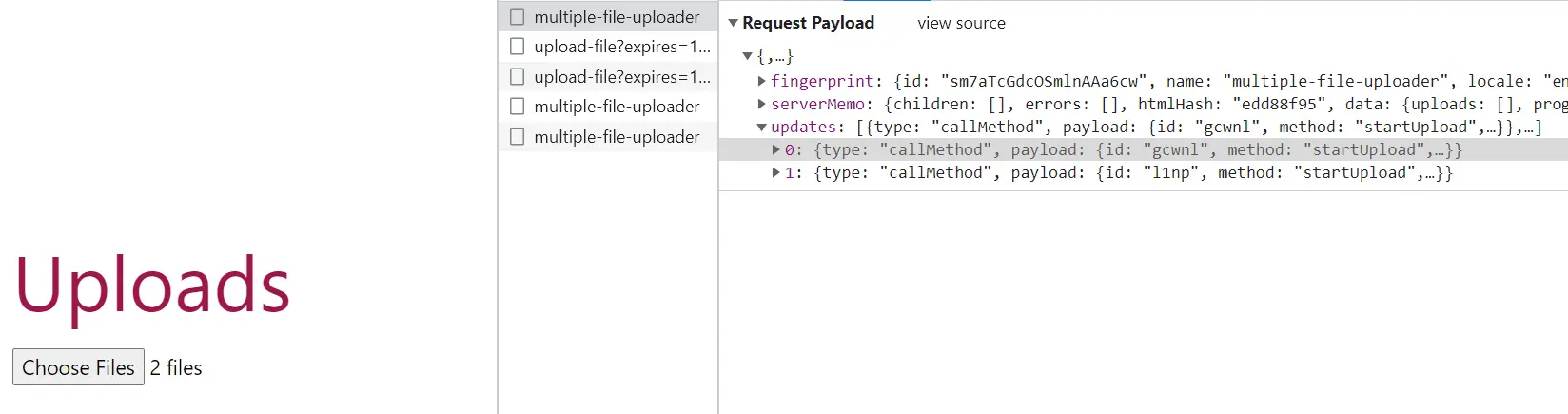Collapse the updates array
The width and height of the screenshot is (1568, 414).
(x=761, y=127)
